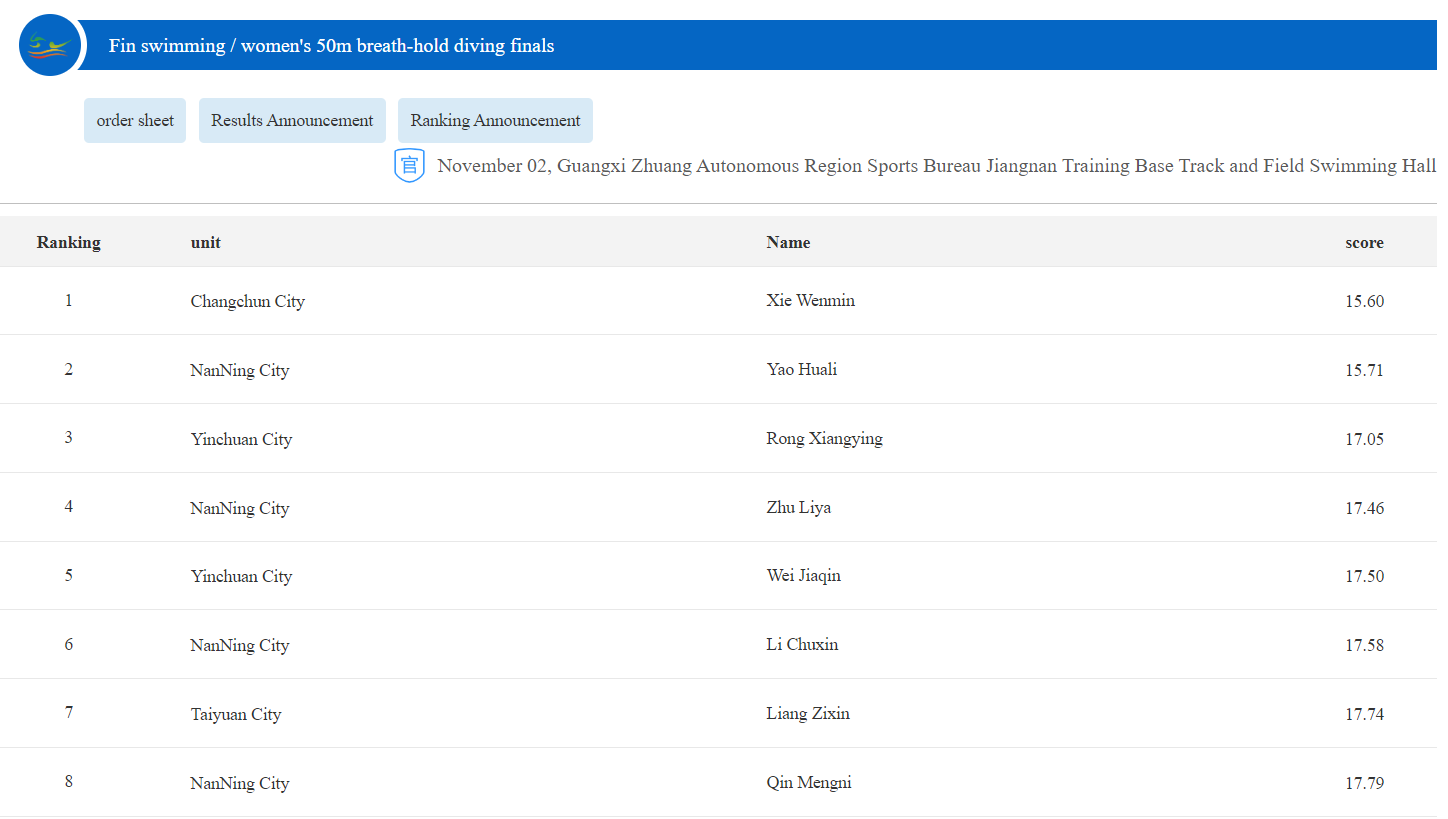The image size is (1448, 819).
Task: Select Yinchuan City in Rong Xiangying's row
Action: click(x=241, y=439)
